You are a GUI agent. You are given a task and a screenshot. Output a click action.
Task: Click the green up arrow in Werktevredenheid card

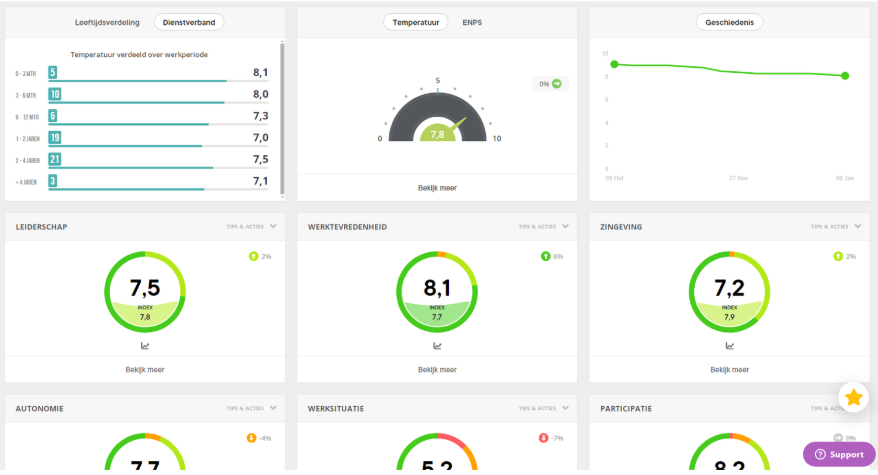tap(544, 257)
